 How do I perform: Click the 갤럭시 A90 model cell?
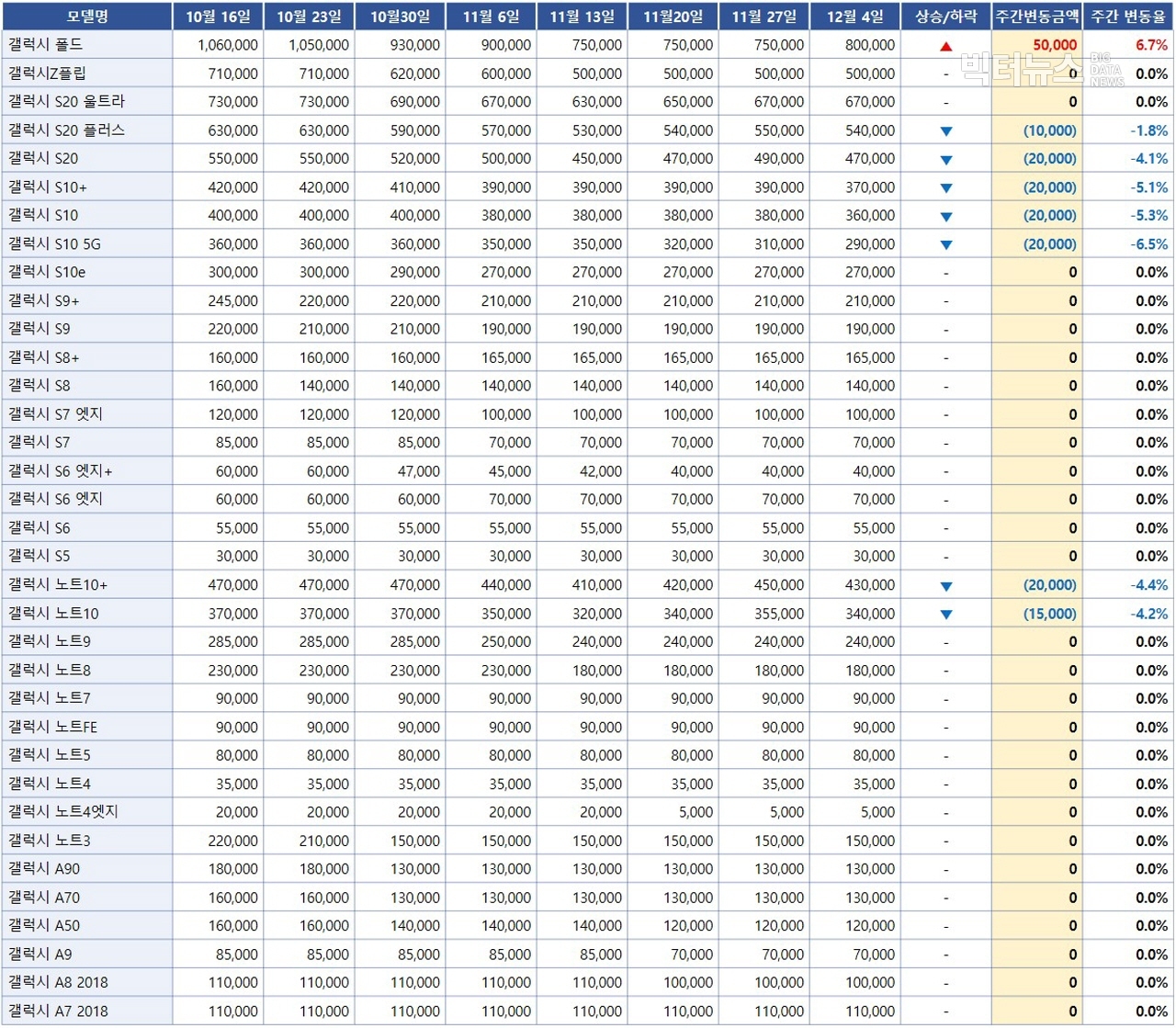[86, 868]
